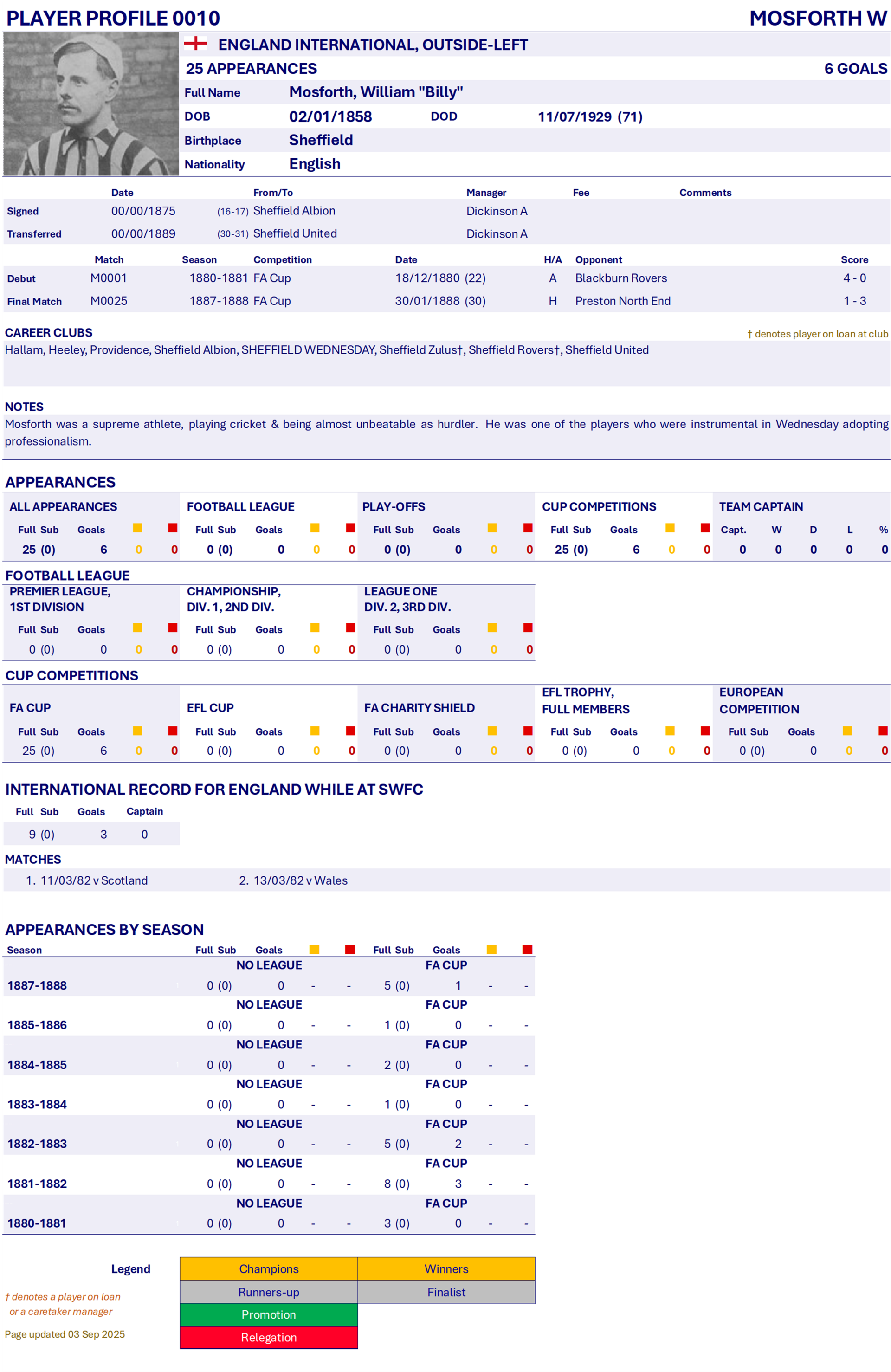Click red card icon under EFL Trophy

705,731
